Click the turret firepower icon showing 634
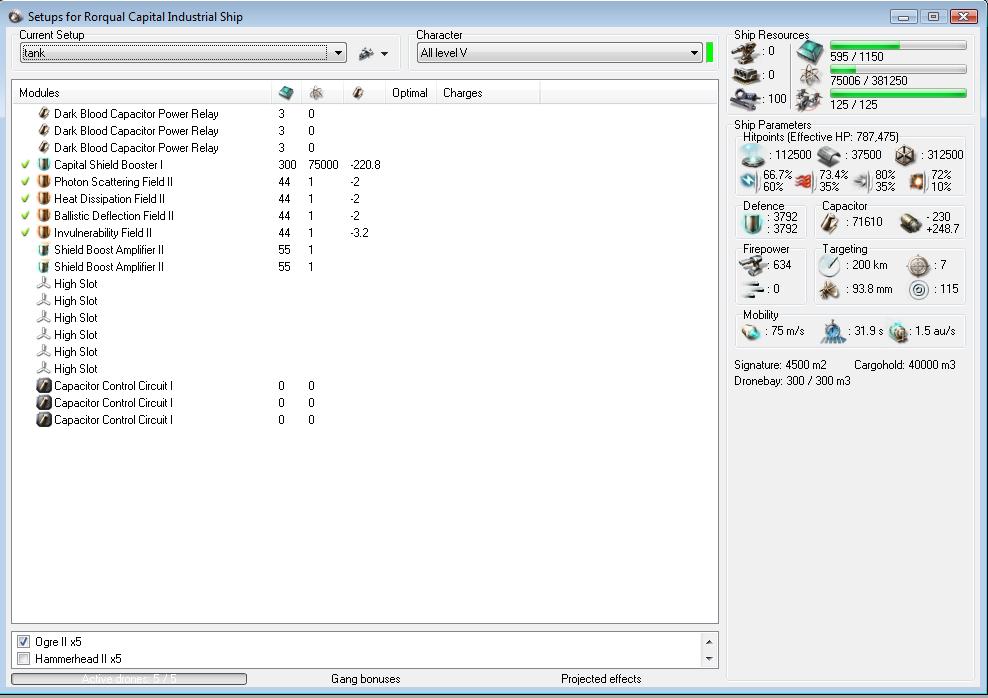This screenshot has height=698, width=988. point(752,265)
